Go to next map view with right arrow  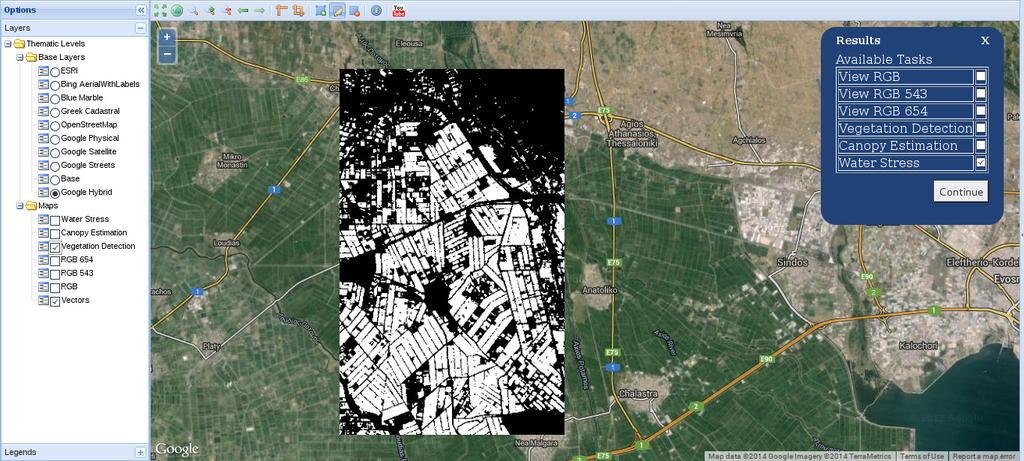[259, 10]
